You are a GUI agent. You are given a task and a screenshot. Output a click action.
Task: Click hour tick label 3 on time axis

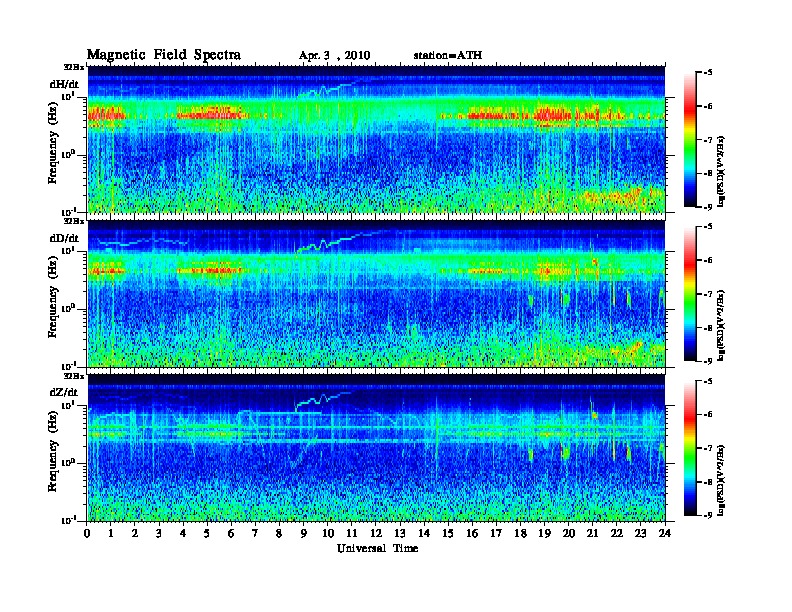(x=159, y=533)
